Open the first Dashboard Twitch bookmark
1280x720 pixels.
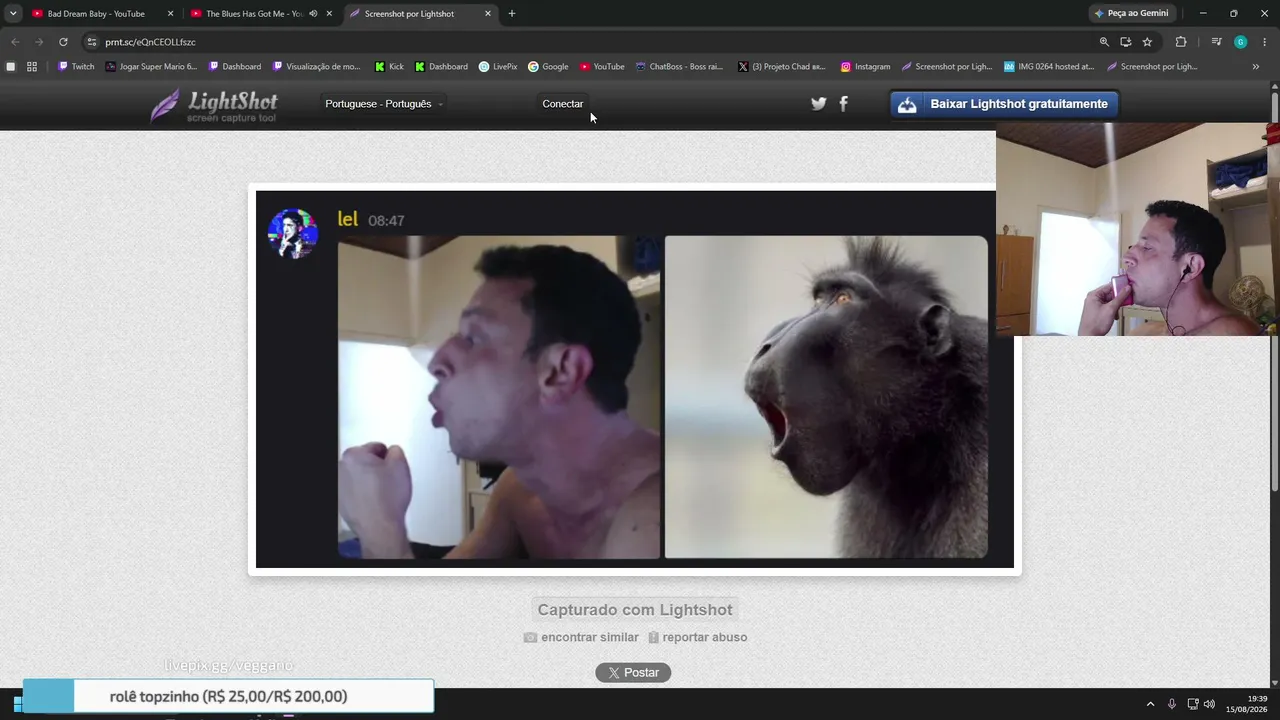click(235, 67)
